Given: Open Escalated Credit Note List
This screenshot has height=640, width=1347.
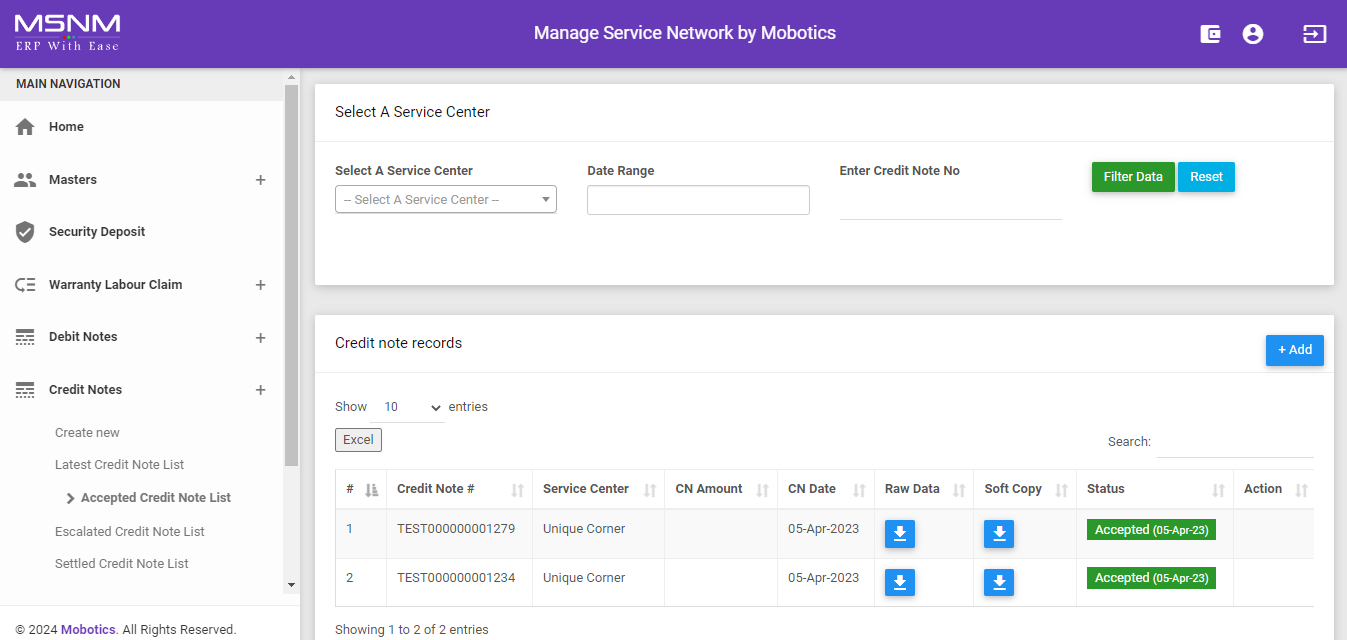Looking at the screenshot, I should pyautogui.click(x=130, y=531).
